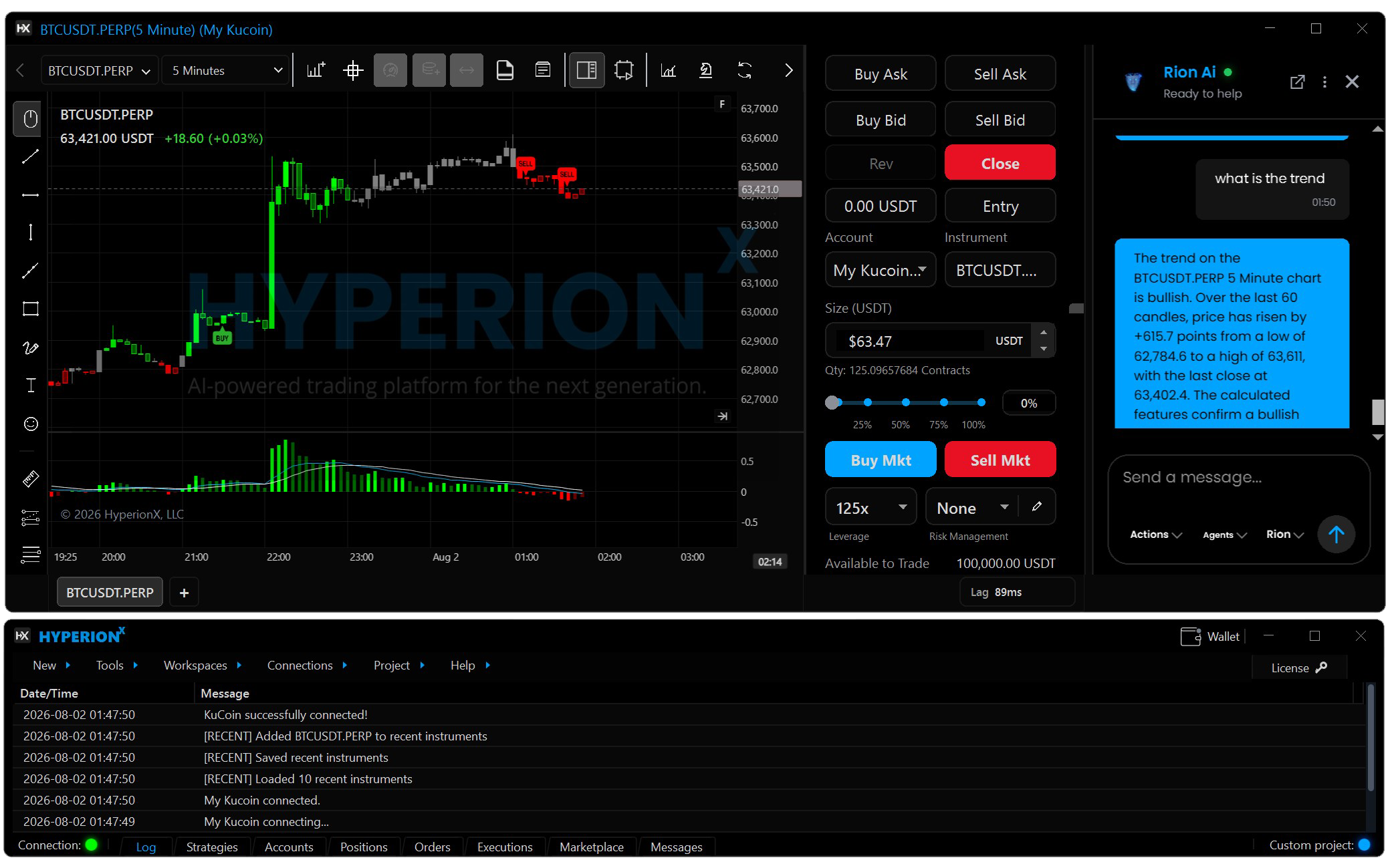Expand the Rion model selector in chat
Viewport: 1392px width, 868px height.
coord(1285,534)
